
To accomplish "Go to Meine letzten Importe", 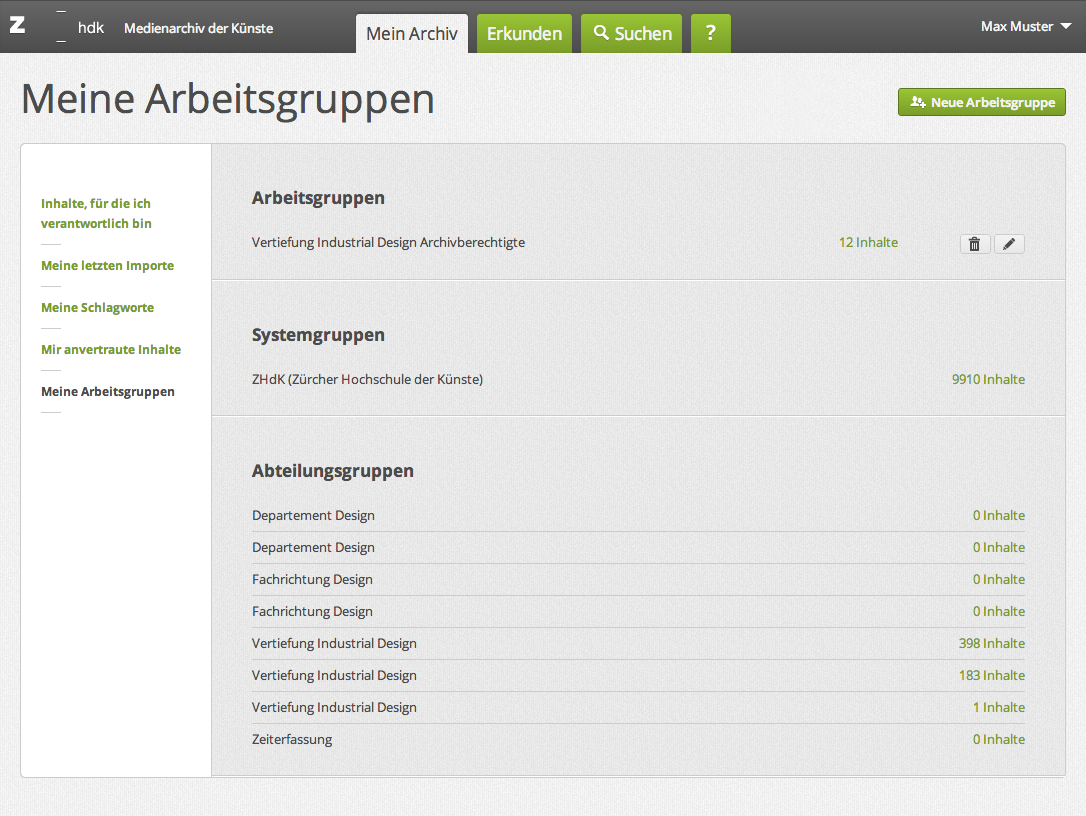I will 107,266.
